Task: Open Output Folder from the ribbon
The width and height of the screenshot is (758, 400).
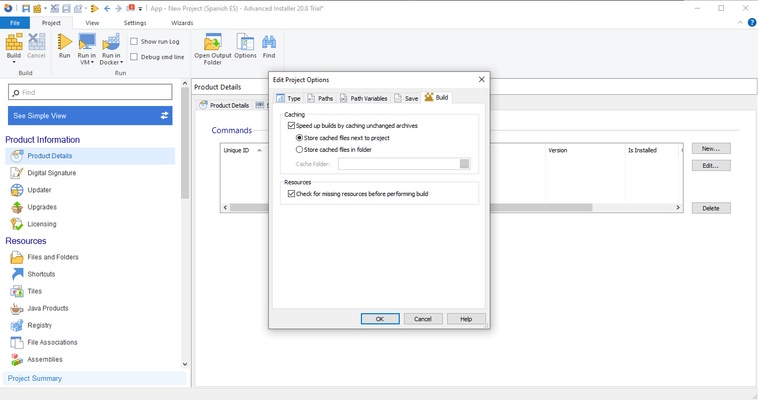Action: (213, 49)
